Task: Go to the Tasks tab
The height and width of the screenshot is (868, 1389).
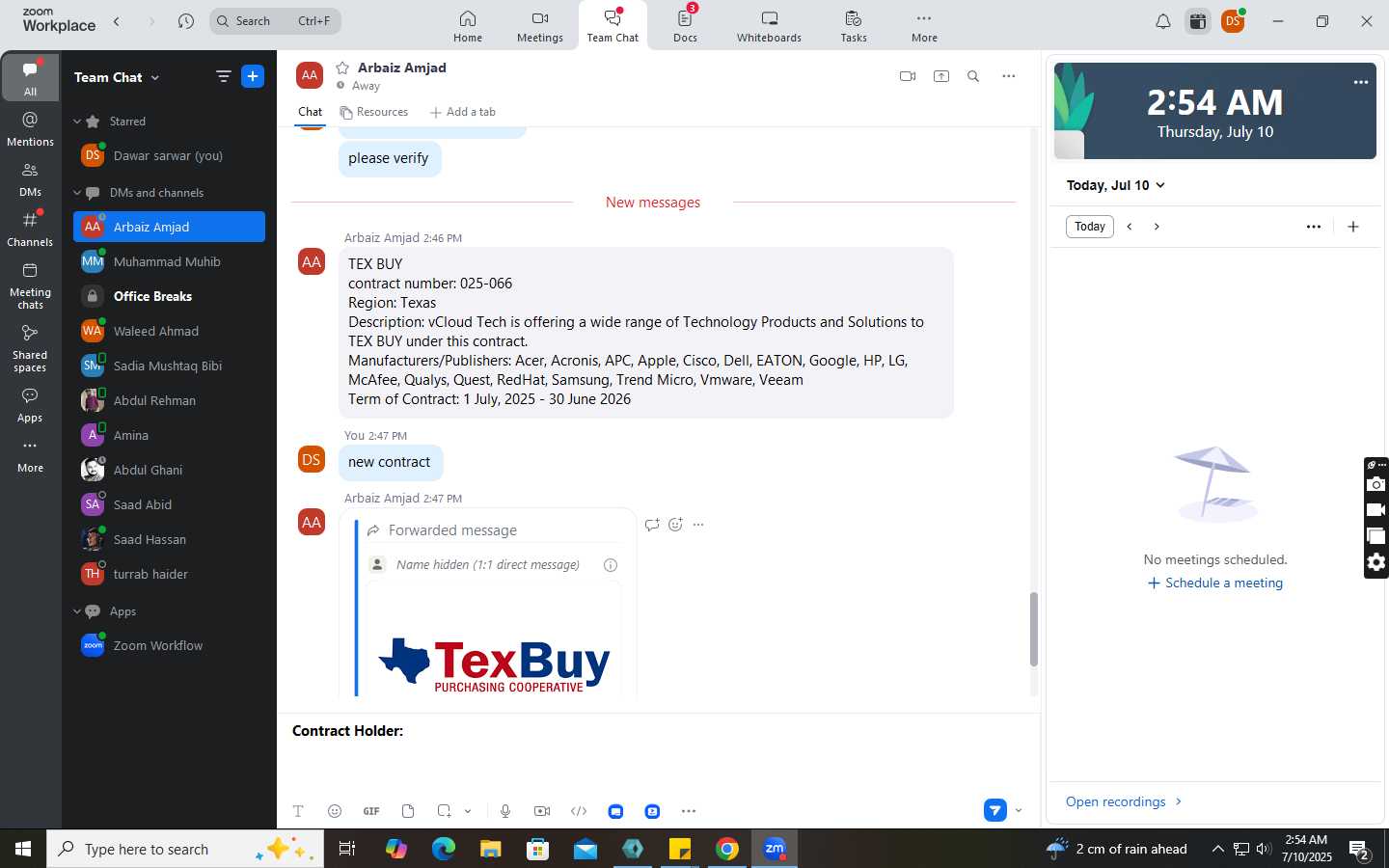Action: (x=854, y=26)
